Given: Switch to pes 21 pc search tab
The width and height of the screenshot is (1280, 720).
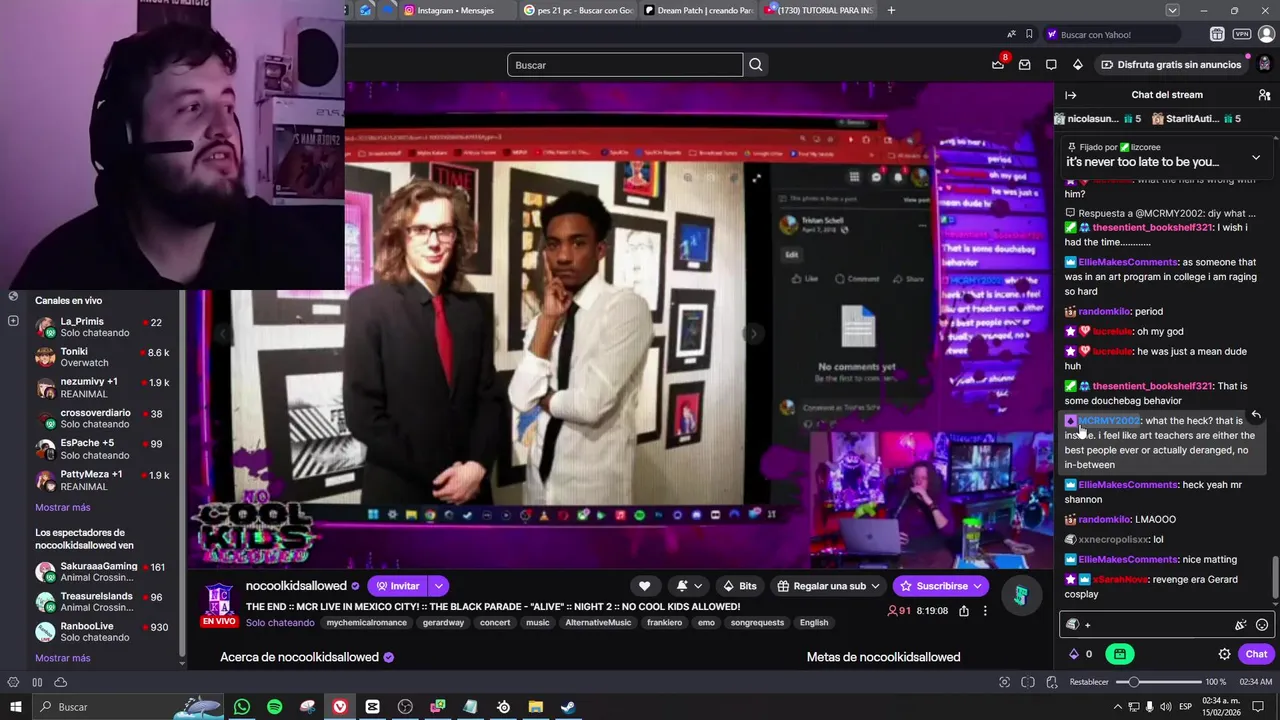Looking at the screenshot, I should [578, 10].
